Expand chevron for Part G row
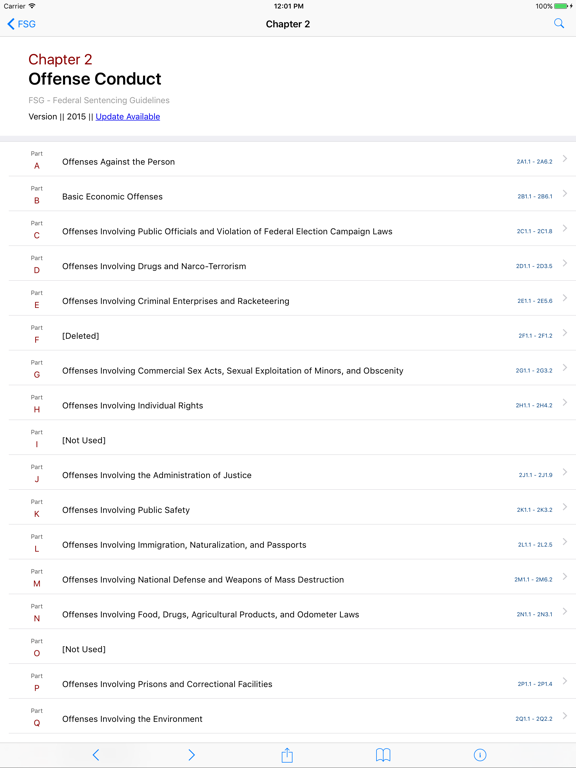 pos(565,367)
